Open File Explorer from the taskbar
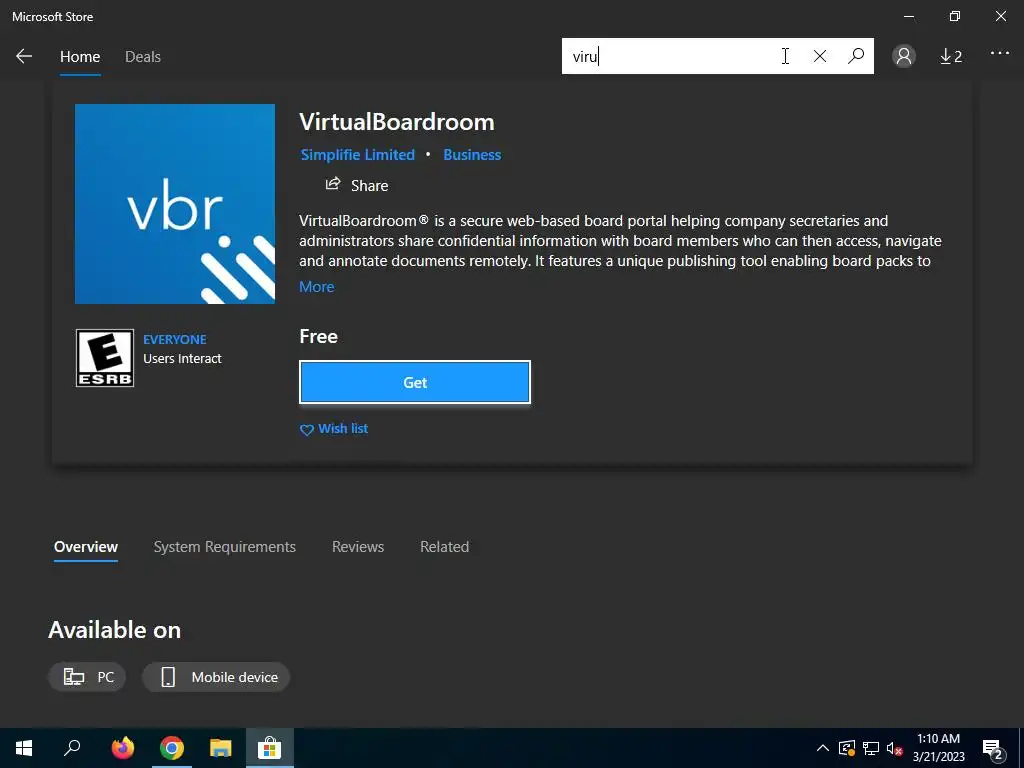Screen dimensions: 1024x768 coord(221,748)
